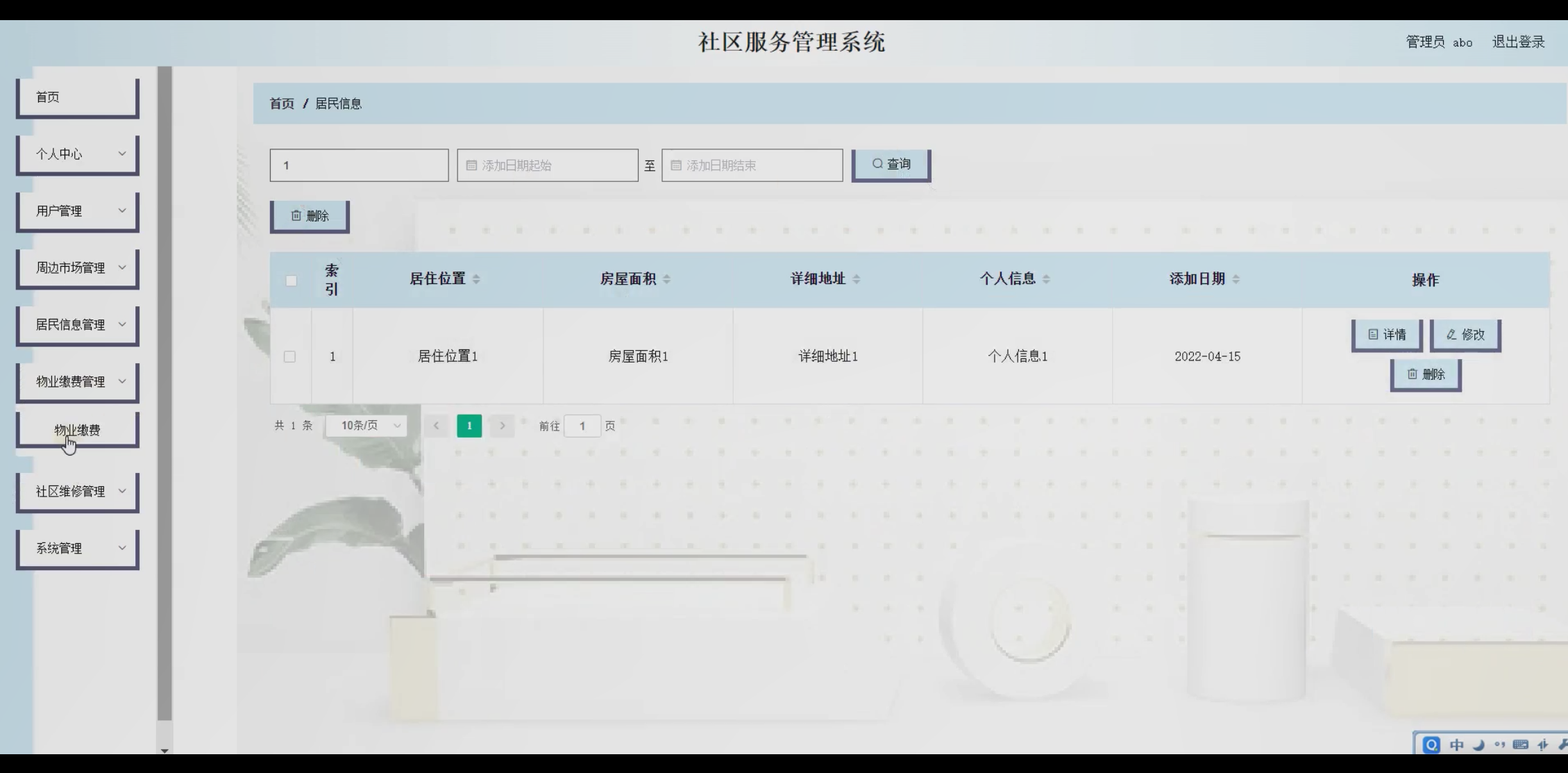Expand the 用户管理 sidebar menu

77,211
